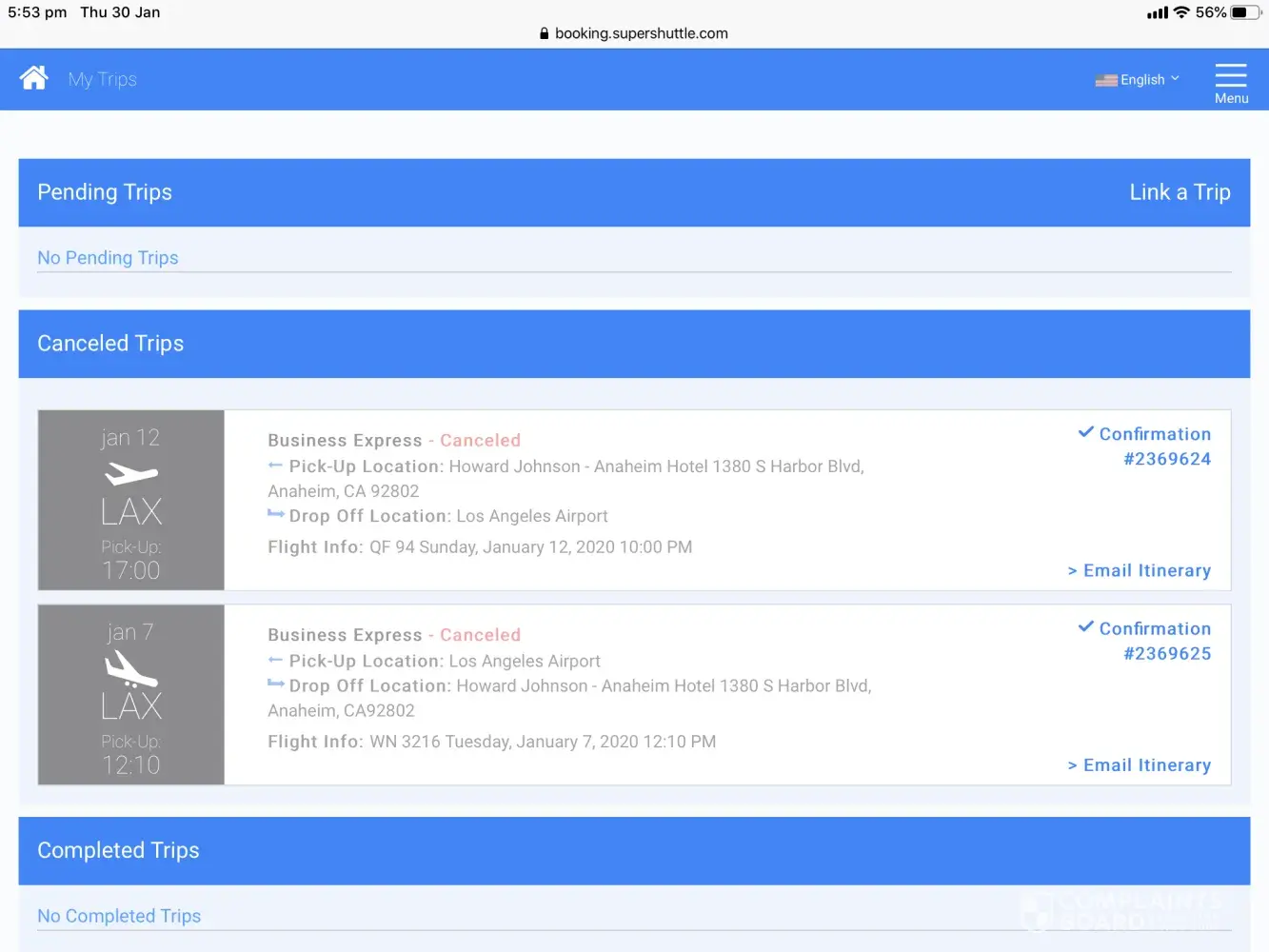Click checkmark beside Confirmation #2369624
Viewport: 1269px width, 952px height.
coord(1085,432)
